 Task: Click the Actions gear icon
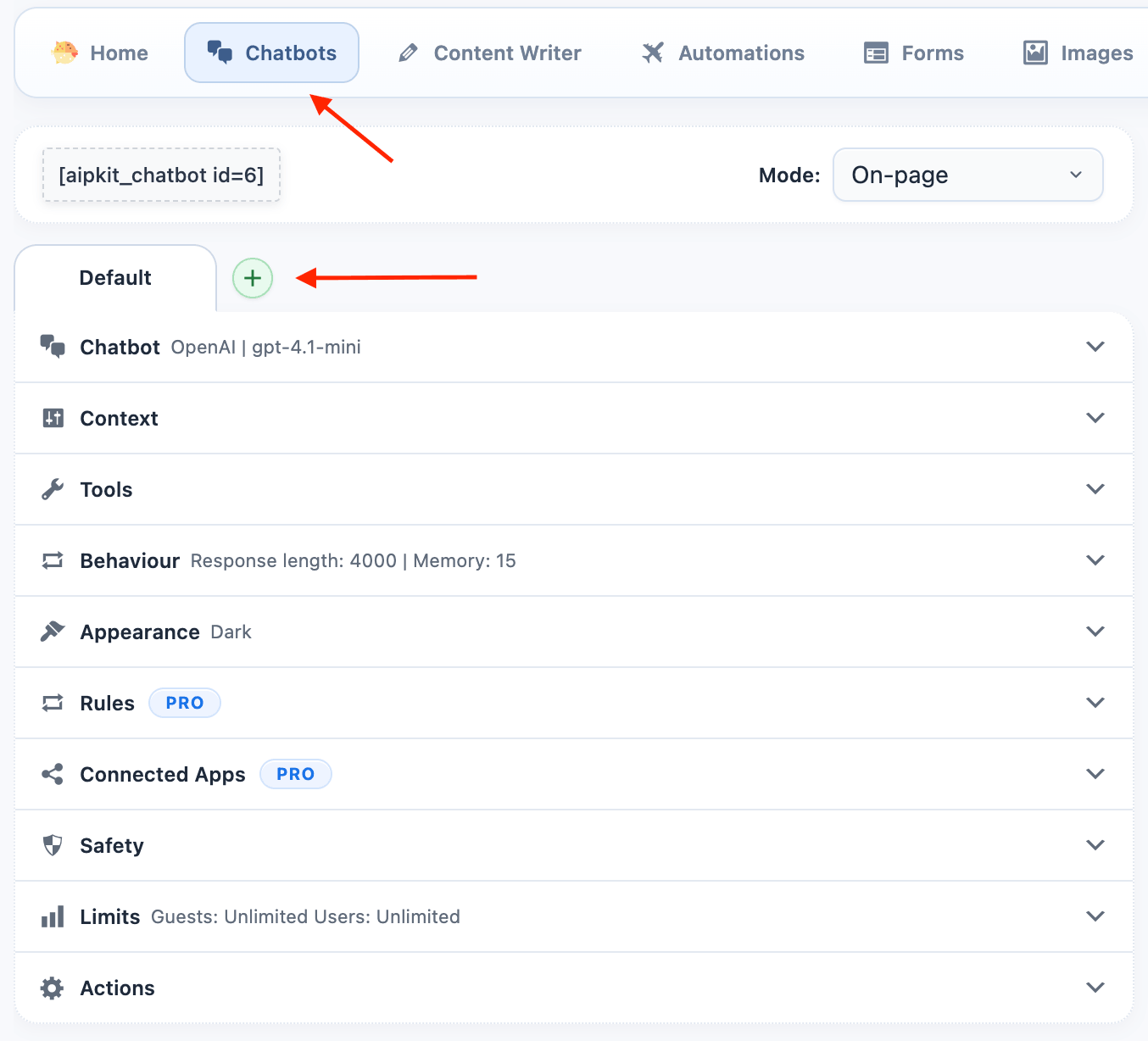click(x=53, y=988)
